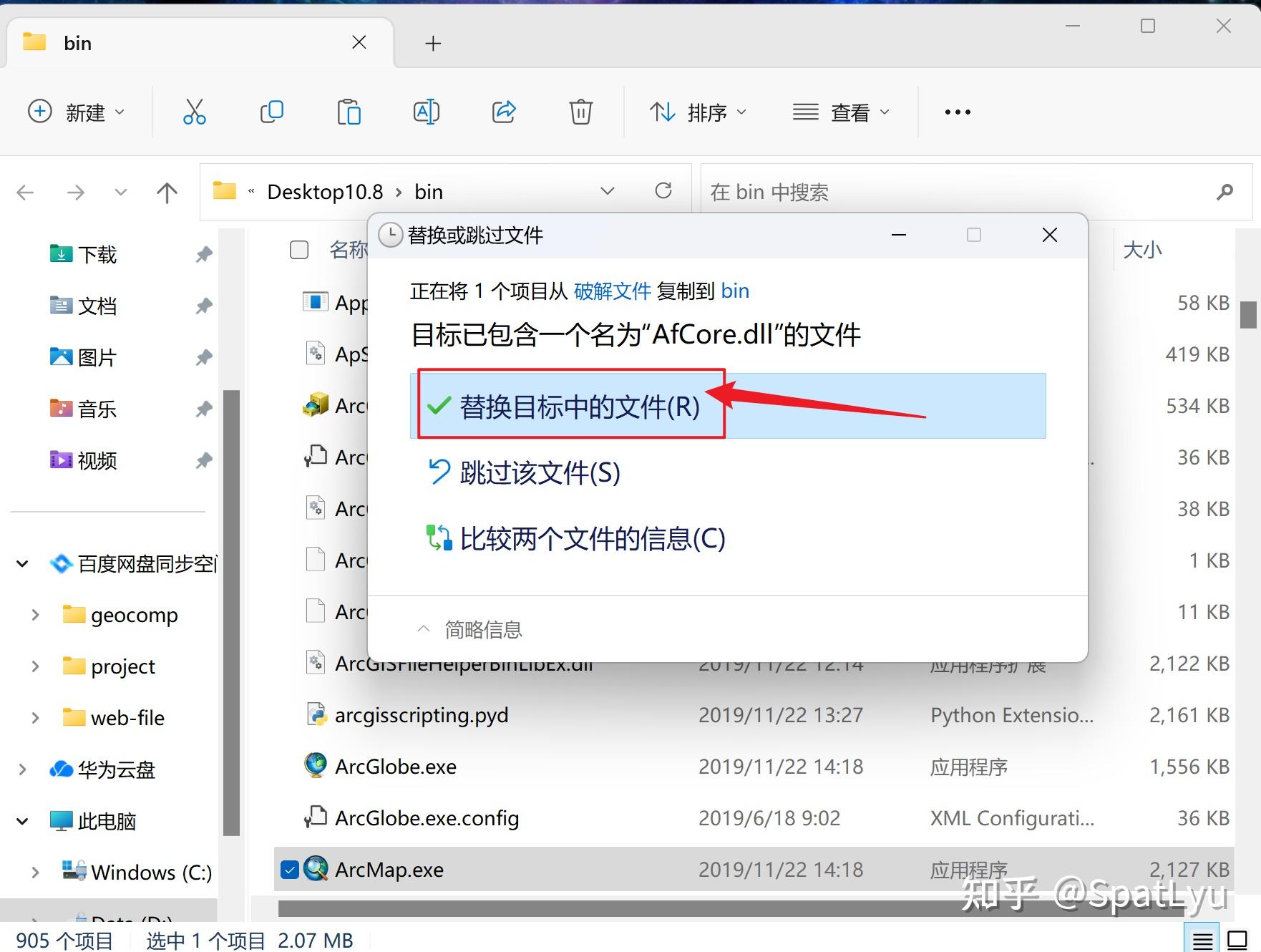
Task: Click the Cut scissors icon
Action: click(x=194, y=112)
